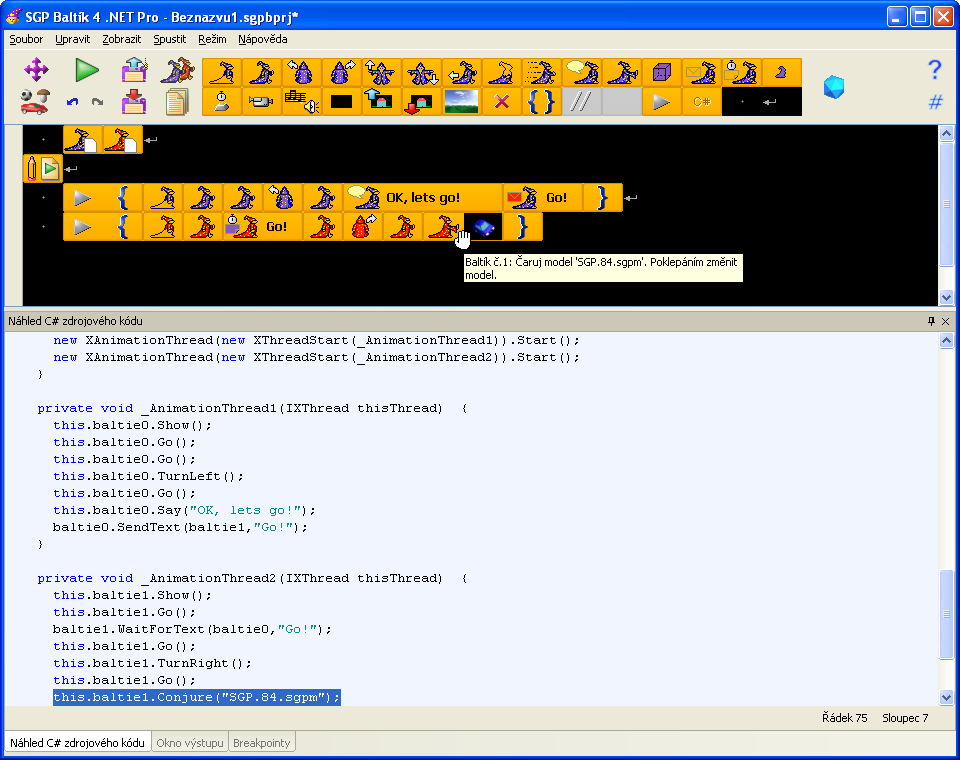Switch to the Okno výstupu tab
Image resolution: width=960 pixels, height=760 pixels.
tap(190, 743)
